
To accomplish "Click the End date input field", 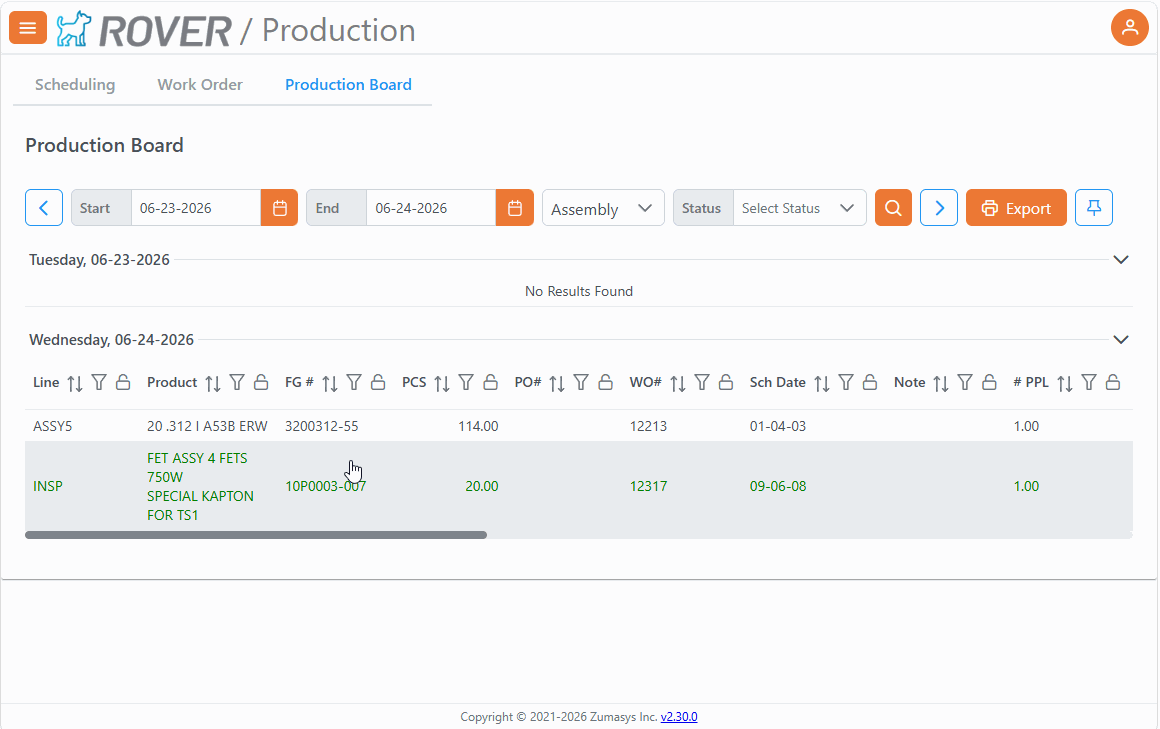I will coord(431,208).
